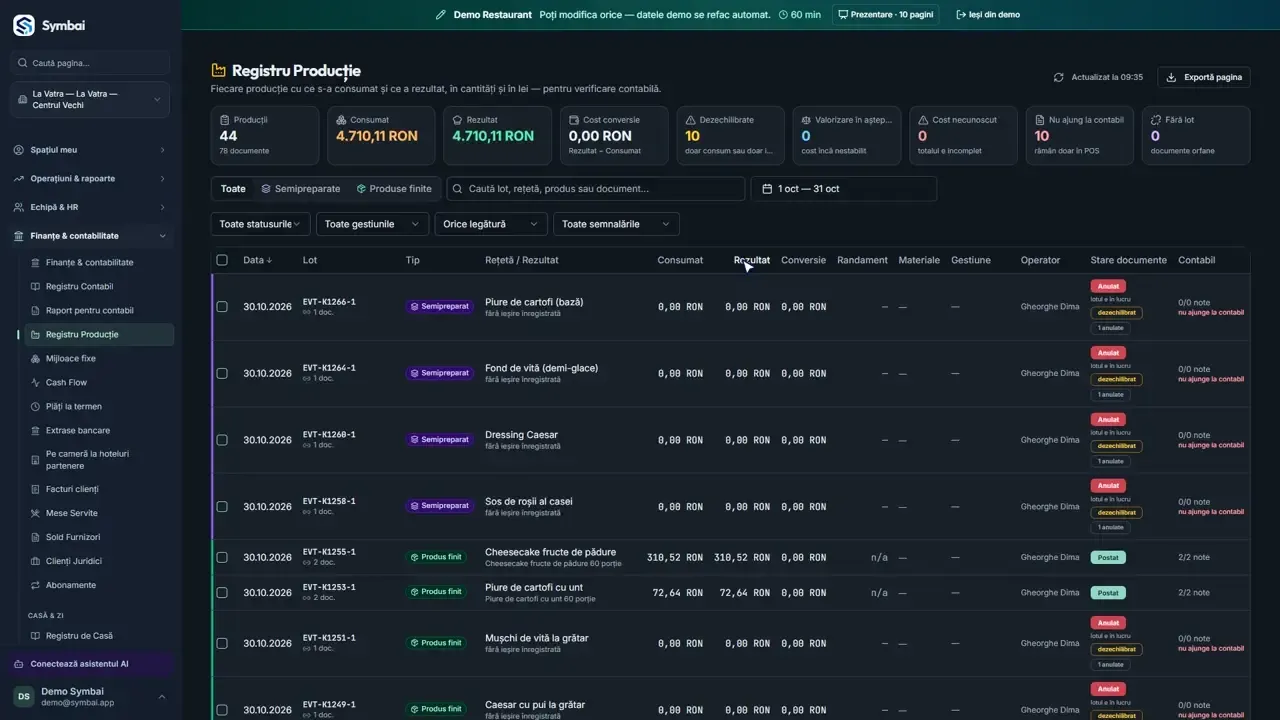Sort by the Data column header
Viewport: 1280px width, 720px height.
tap(257, 260)
